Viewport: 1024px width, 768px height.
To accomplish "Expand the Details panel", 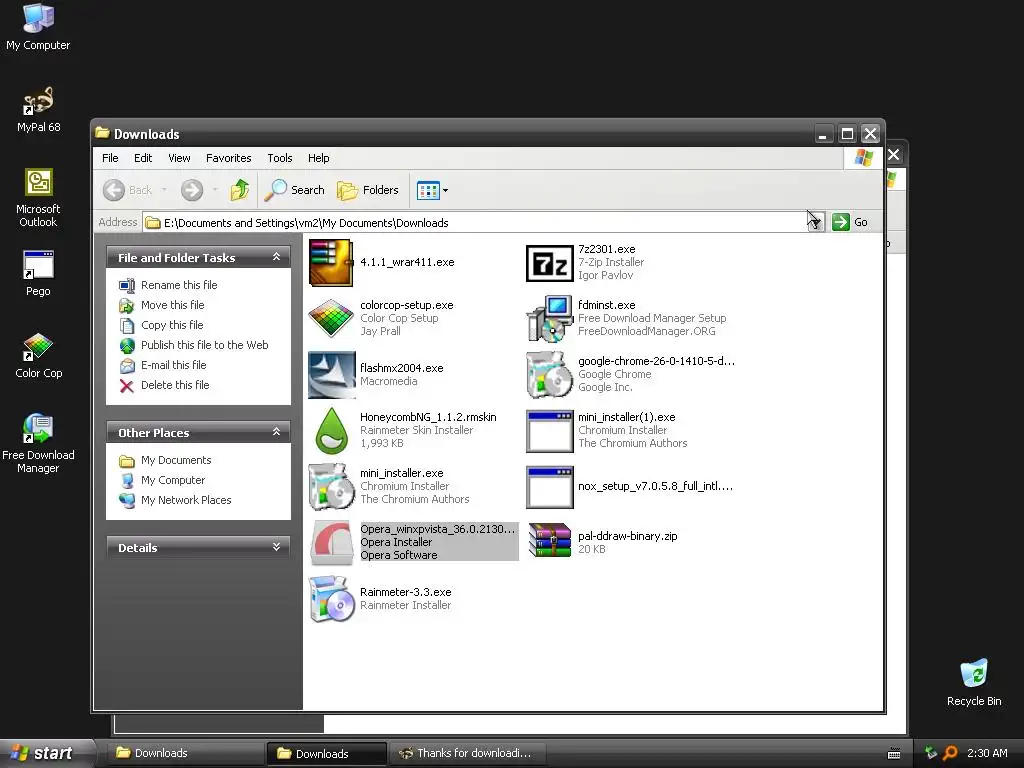I will (276, 547).
